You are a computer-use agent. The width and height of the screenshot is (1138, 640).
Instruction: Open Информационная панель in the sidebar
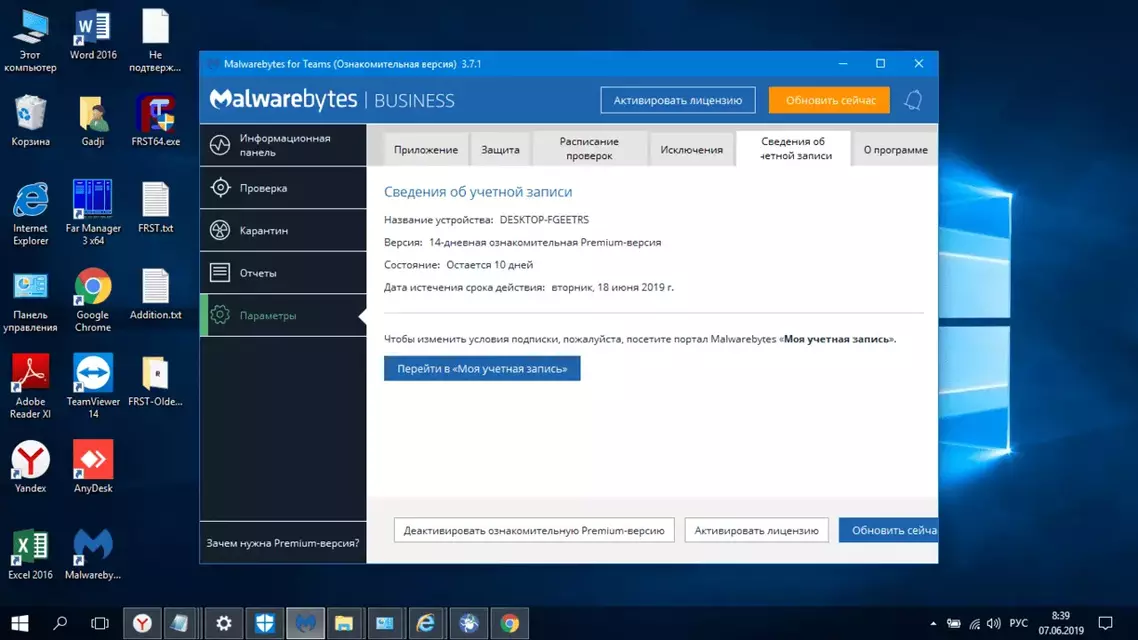coord(283,145)
